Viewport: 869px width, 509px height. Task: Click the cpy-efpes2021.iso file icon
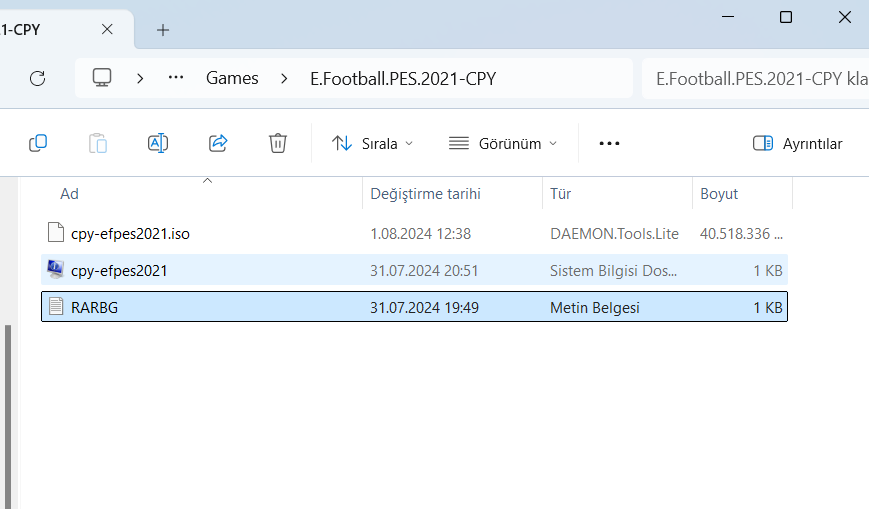coord(55,233)
